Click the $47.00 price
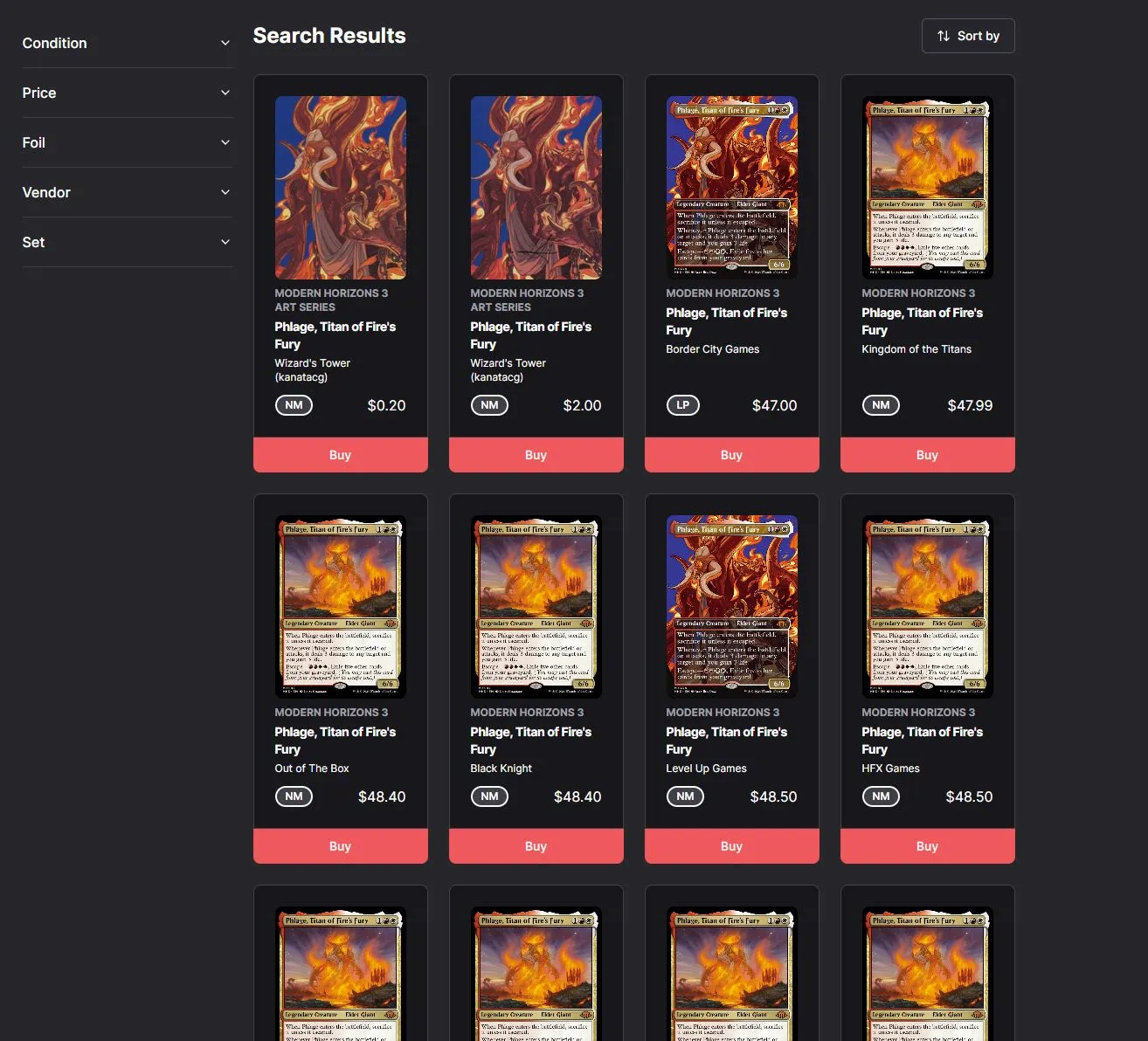 click(x=775, y=405)
